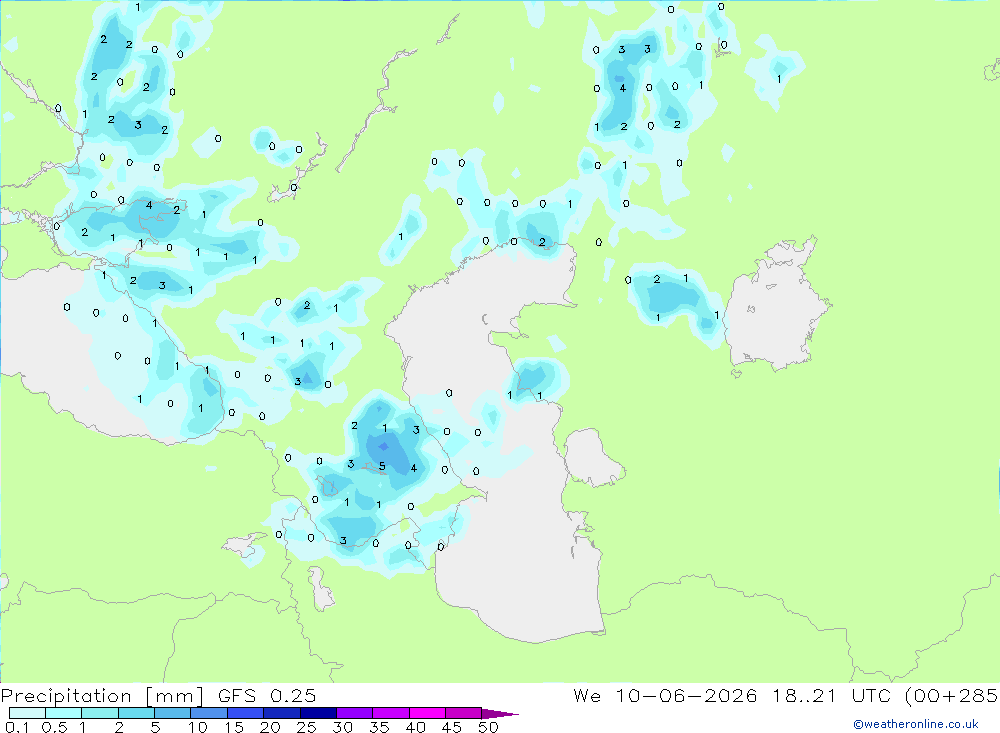Select the 10–15 mm legend swatch

click(209, 713)
